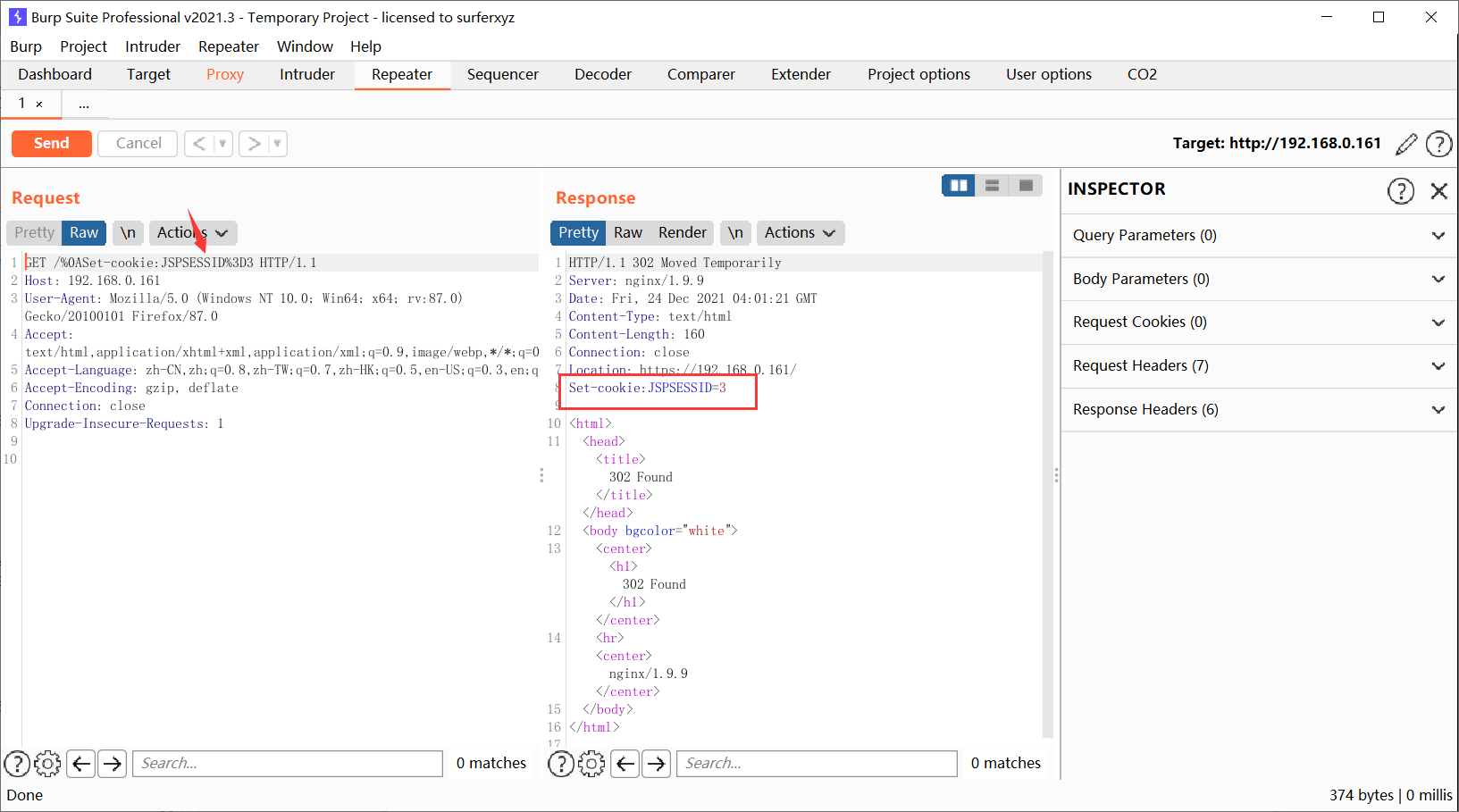Go to next response search match
Screen dimensions: 1459x812
tap(657, 764)
